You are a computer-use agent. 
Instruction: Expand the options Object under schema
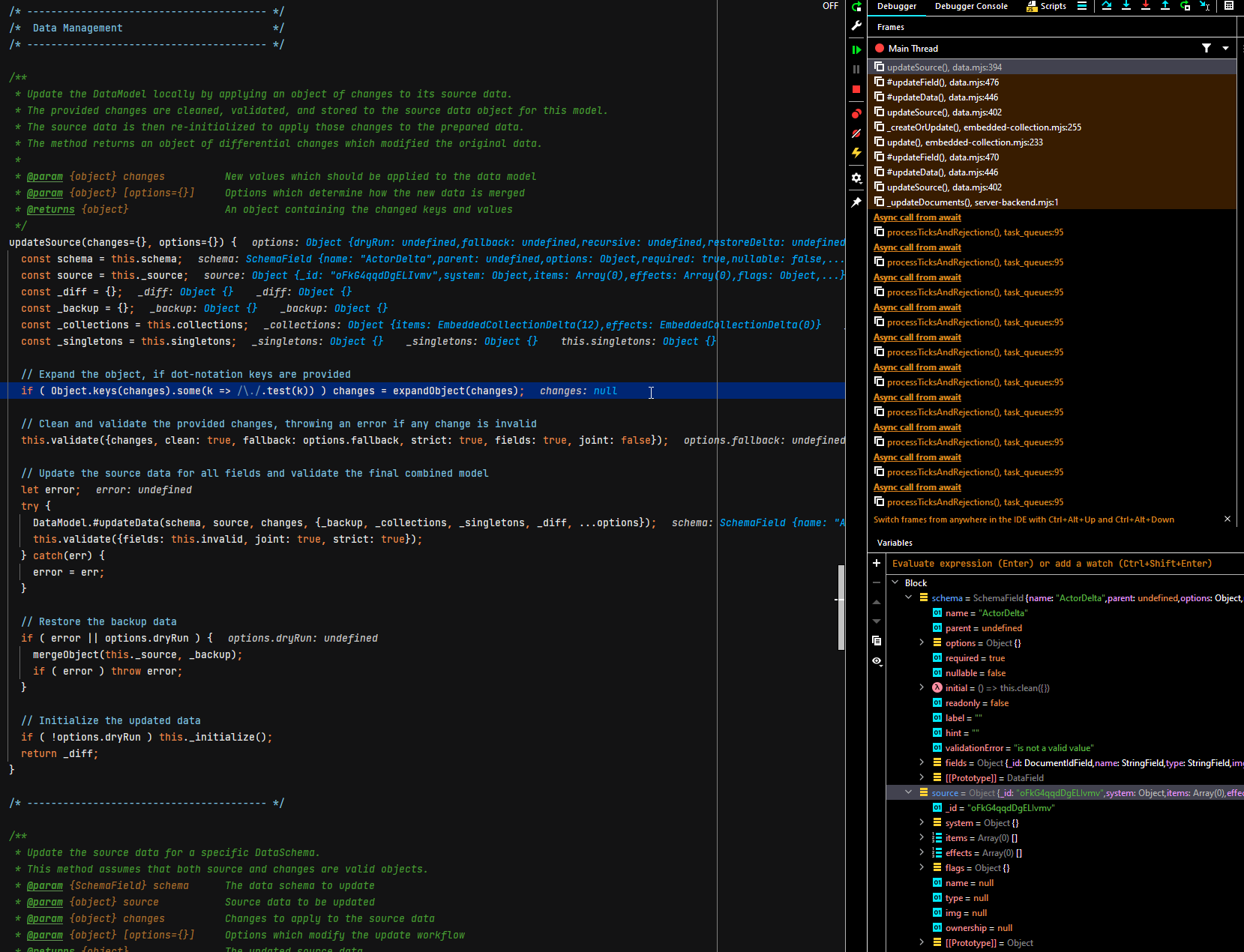922,642
